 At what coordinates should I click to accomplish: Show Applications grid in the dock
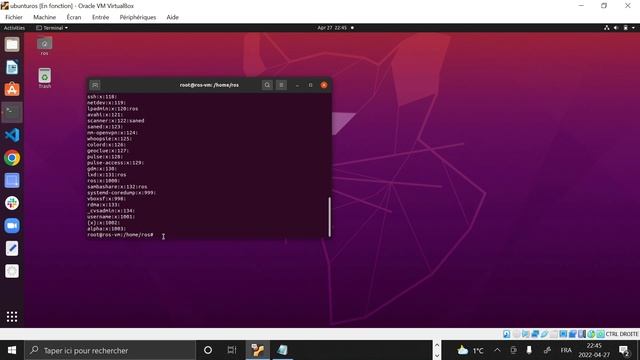coord(12,317)
